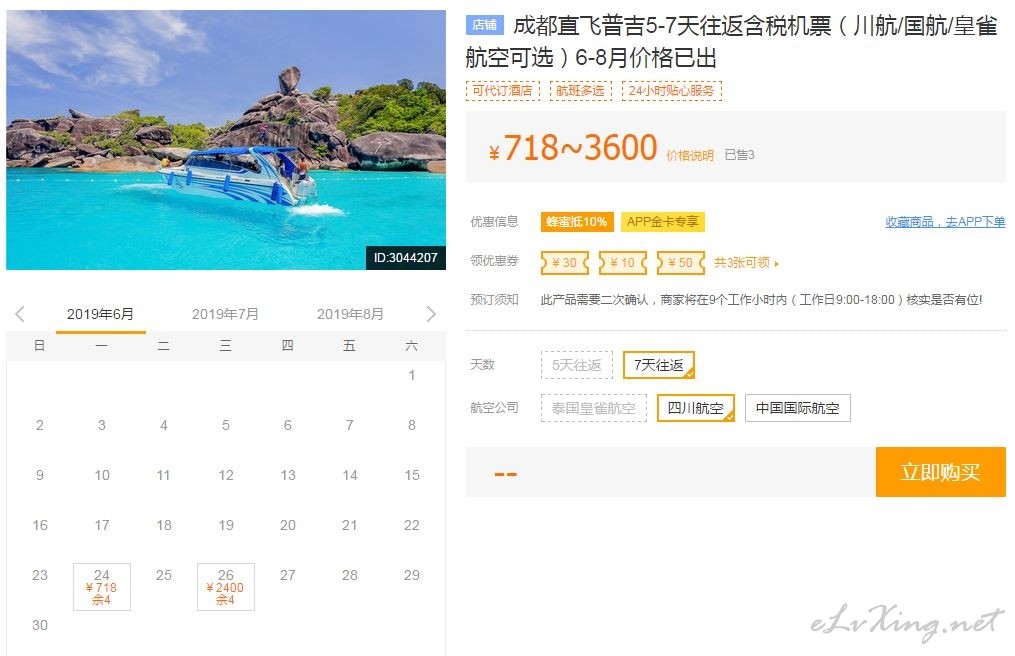The height and width of the screenshot is (656, 1015).
Task: Claim the ¥30 coupon
Action: (565, 263)
